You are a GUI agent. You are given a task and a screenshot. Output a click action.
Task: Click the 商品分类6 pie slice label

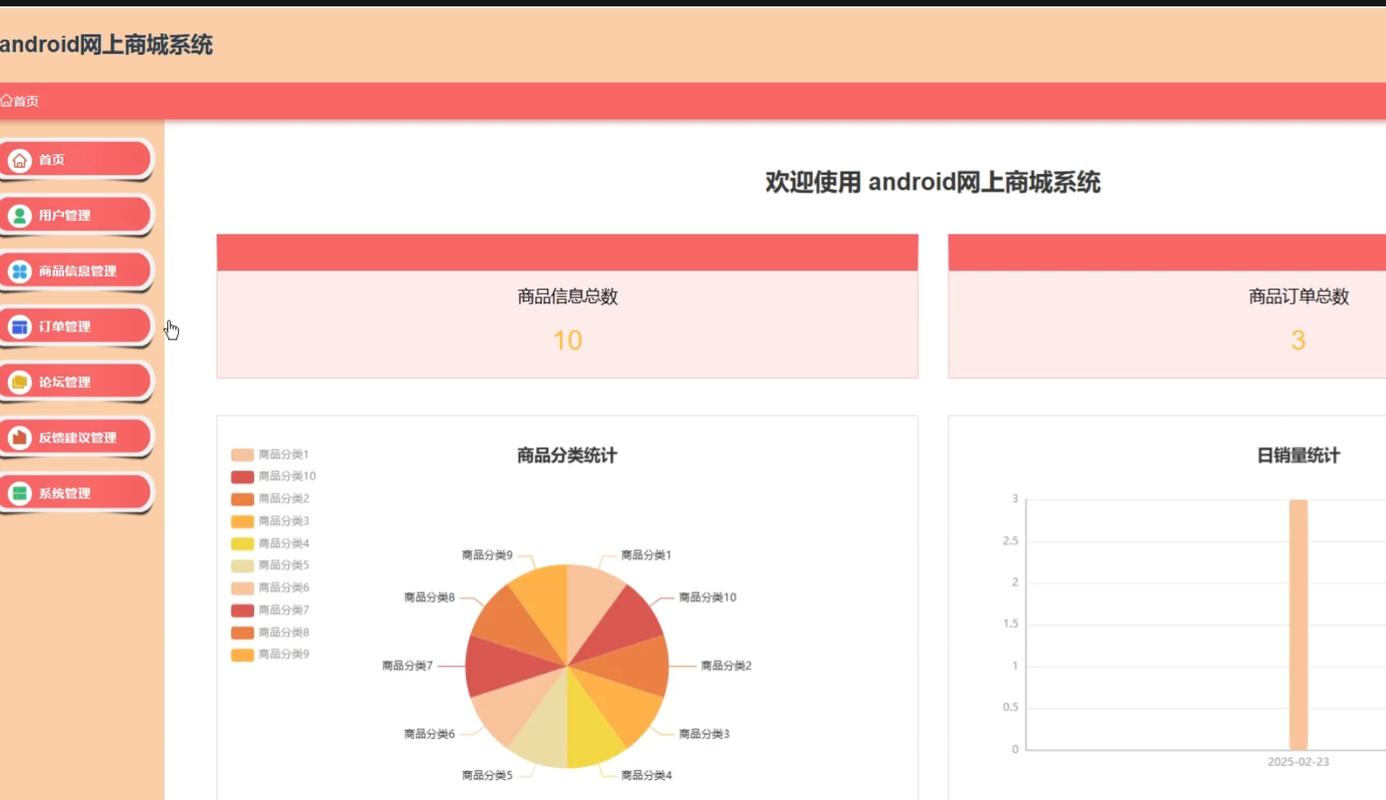click(x=429, y=734)
